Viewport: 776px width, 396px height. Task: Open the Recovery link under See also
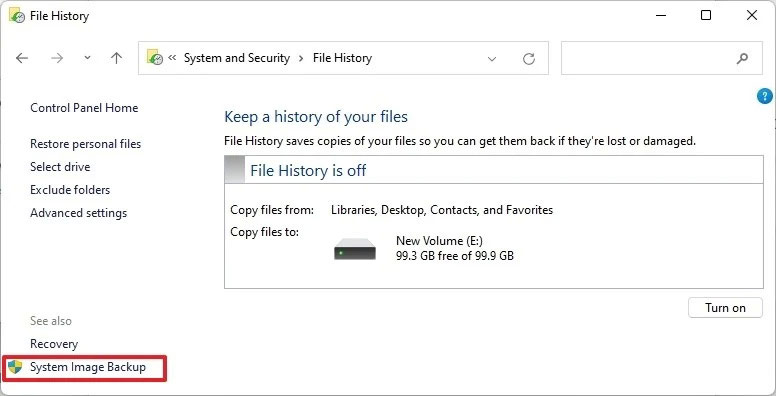54,344
